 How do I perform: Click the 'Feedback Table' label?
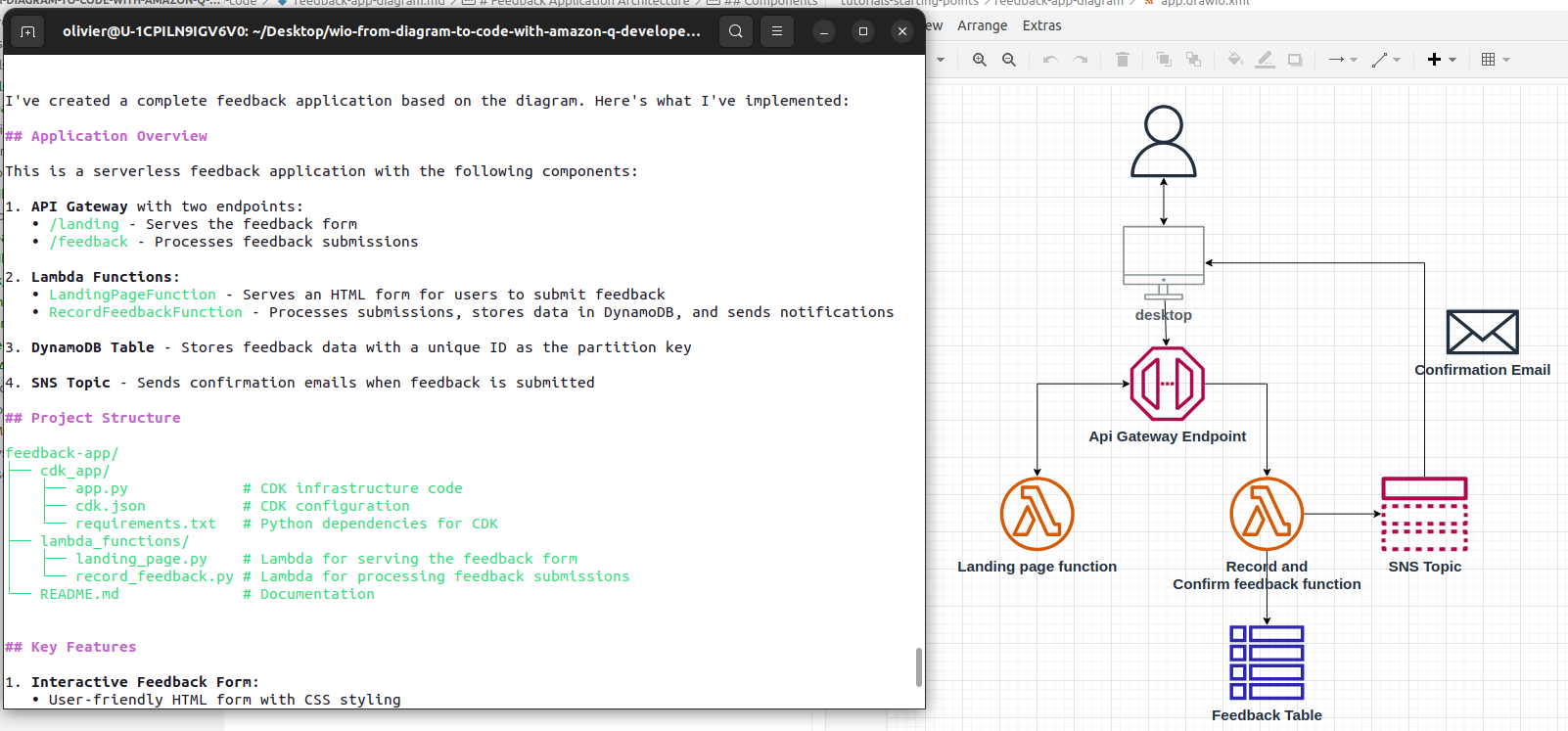(x=1267, y=715)
